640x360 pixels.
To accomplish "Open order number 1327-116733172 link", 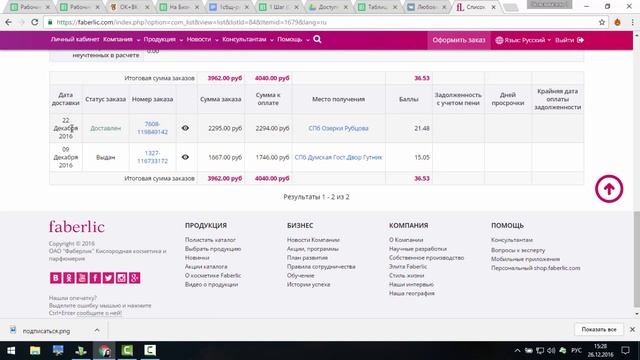I will pos(152,157).
